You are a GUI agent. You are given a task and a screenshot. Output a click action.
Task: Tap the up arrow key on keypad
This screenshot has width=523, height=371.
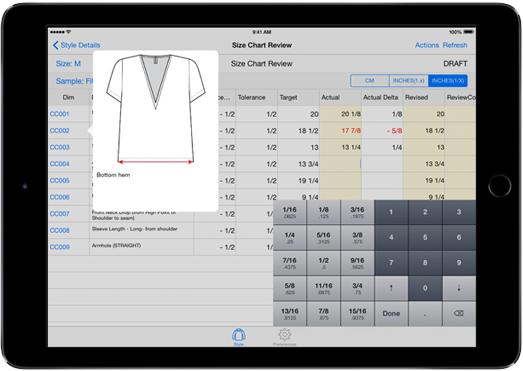391,288
